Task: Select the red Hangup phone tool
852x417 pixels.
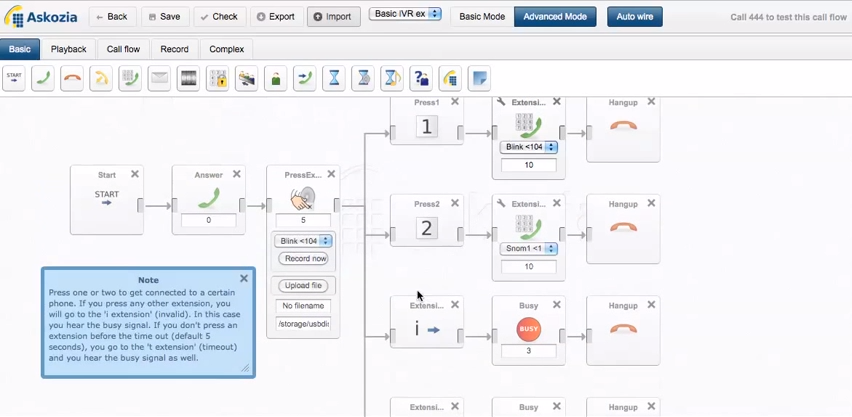Action: coord(72,79)
